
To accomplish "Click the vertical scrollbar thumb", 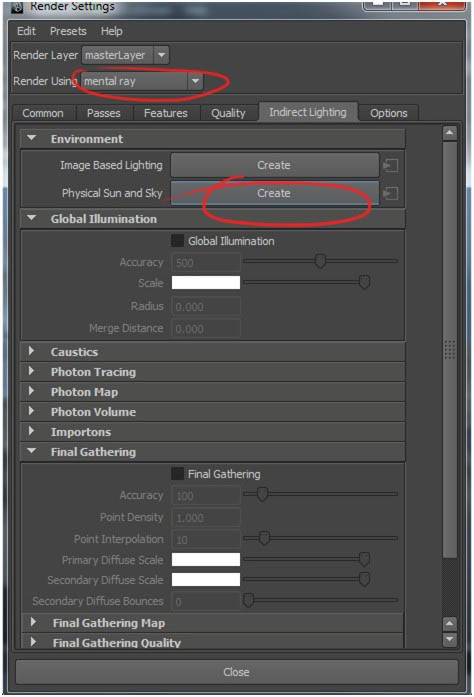I will (450, 349).
